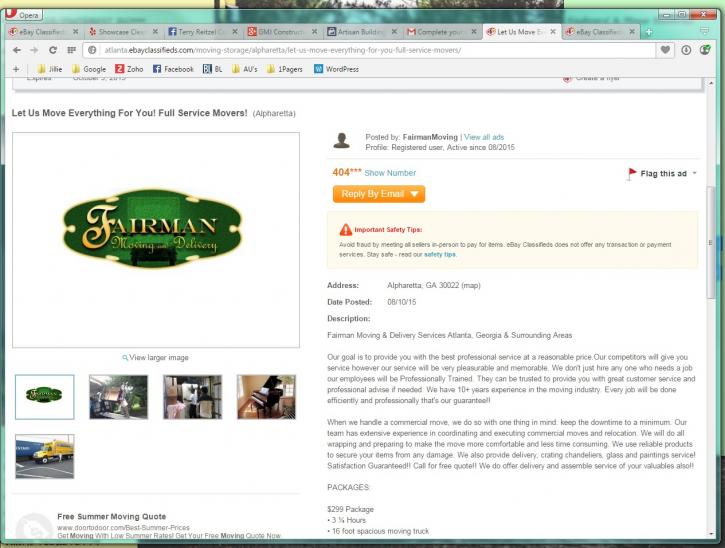725x548 pixels.
Task: Click the safety warning triangle icon
Action: 345,229
